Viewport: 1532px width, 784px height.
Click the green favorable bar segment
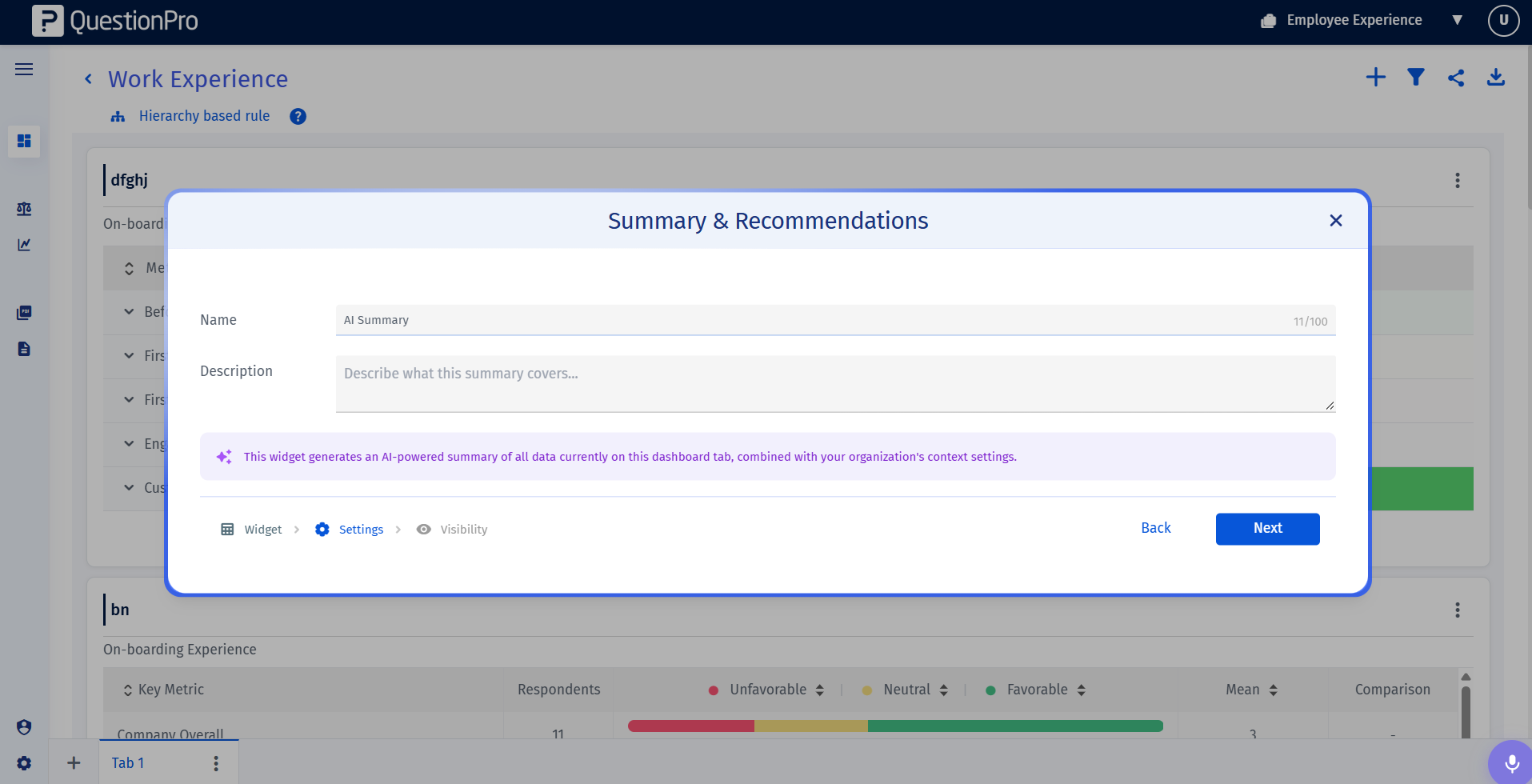point(1015,726)
